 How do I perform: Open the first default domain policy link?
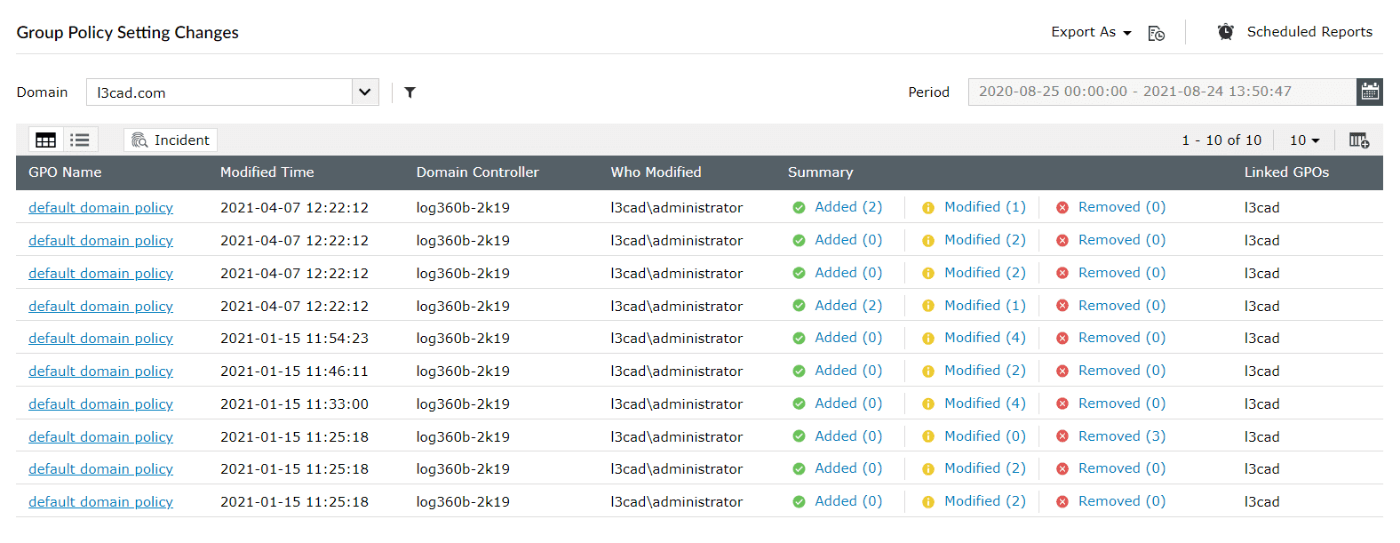[100, 208]
